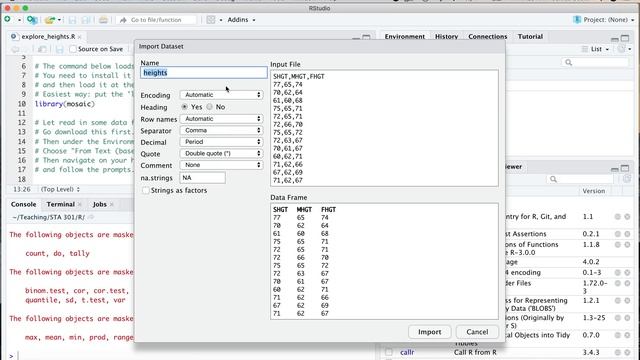Screen dimensions: 640x360
Task: Close the Jobs tab
Action: tap(111, 204)
